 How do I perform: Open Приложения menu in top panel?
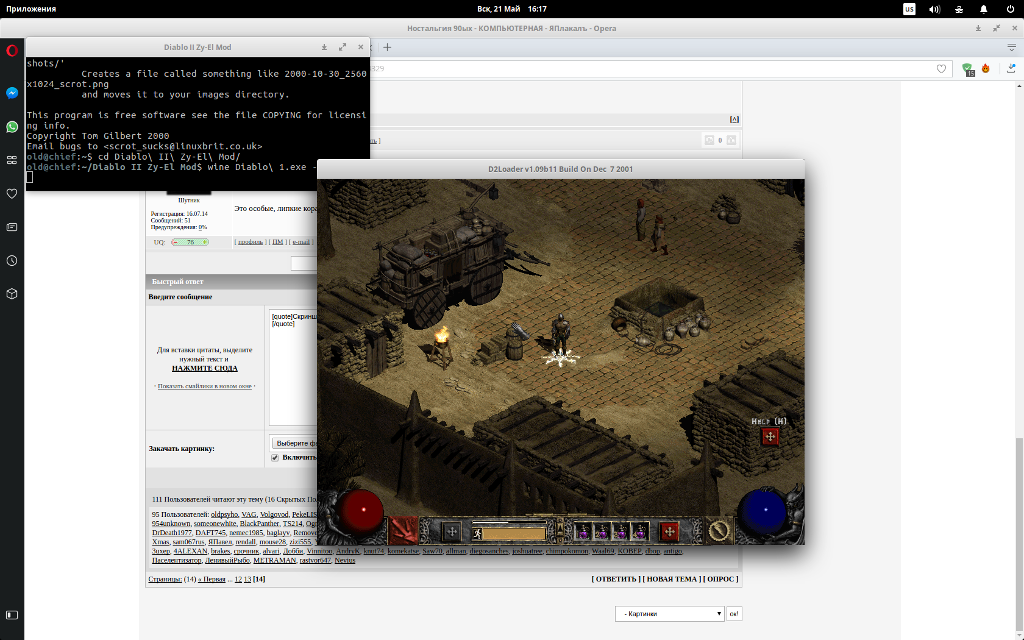[31, 9]
